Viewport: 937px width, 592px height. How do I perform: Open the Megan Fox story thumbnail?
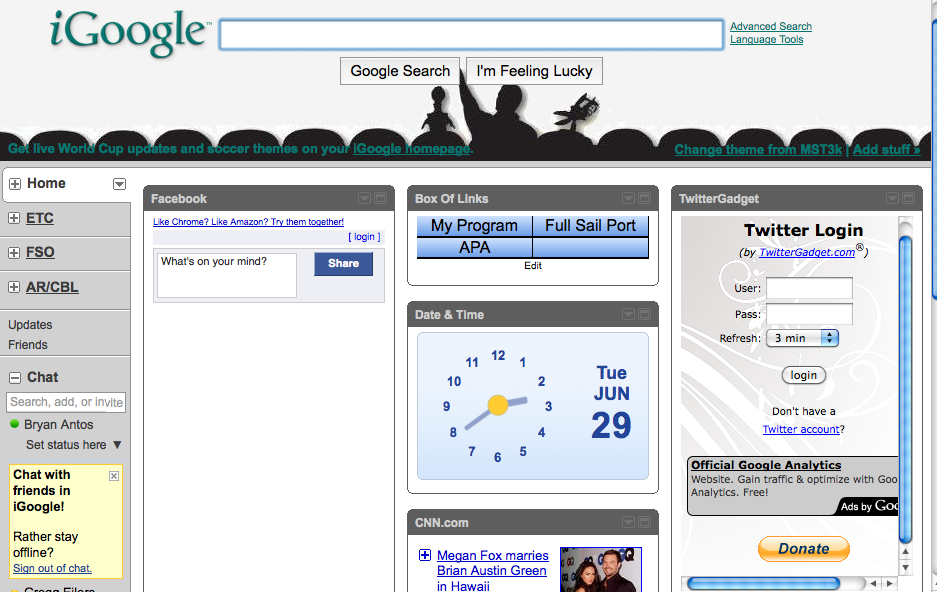click(x=601, y=569)
